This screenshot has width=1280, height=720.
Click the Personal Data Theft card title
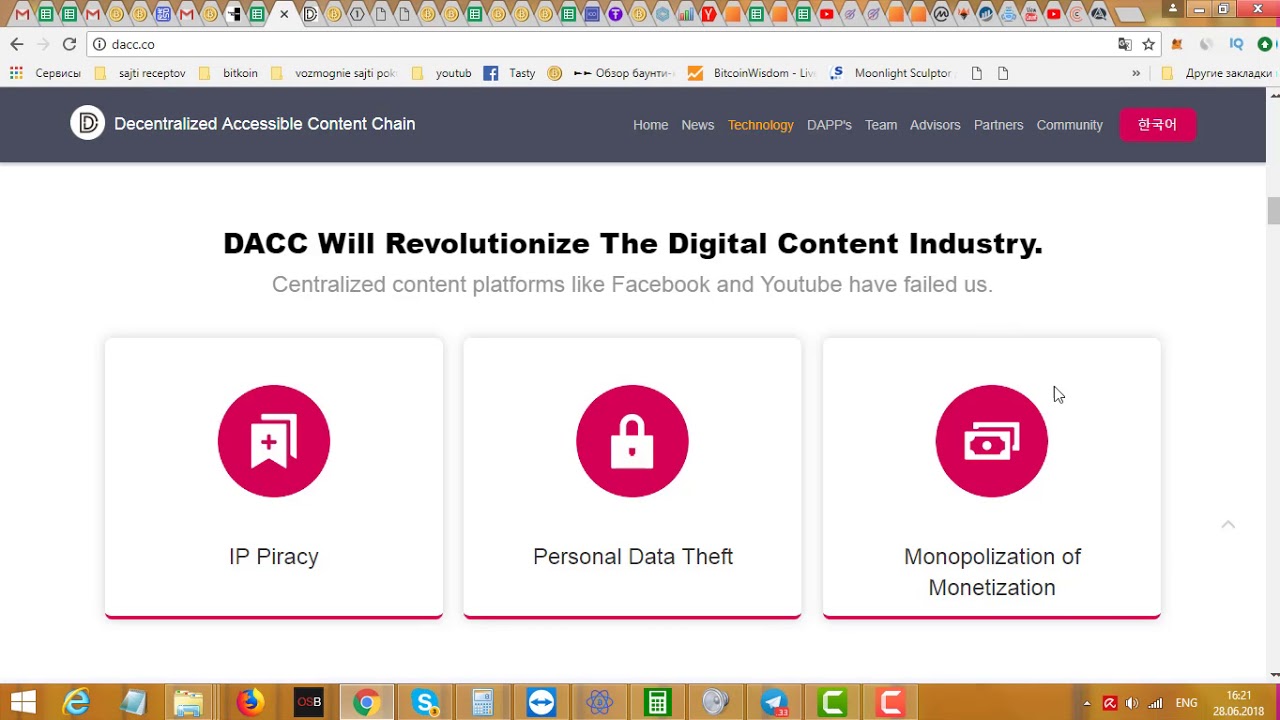pyautogui.click(x=632, y=557)
